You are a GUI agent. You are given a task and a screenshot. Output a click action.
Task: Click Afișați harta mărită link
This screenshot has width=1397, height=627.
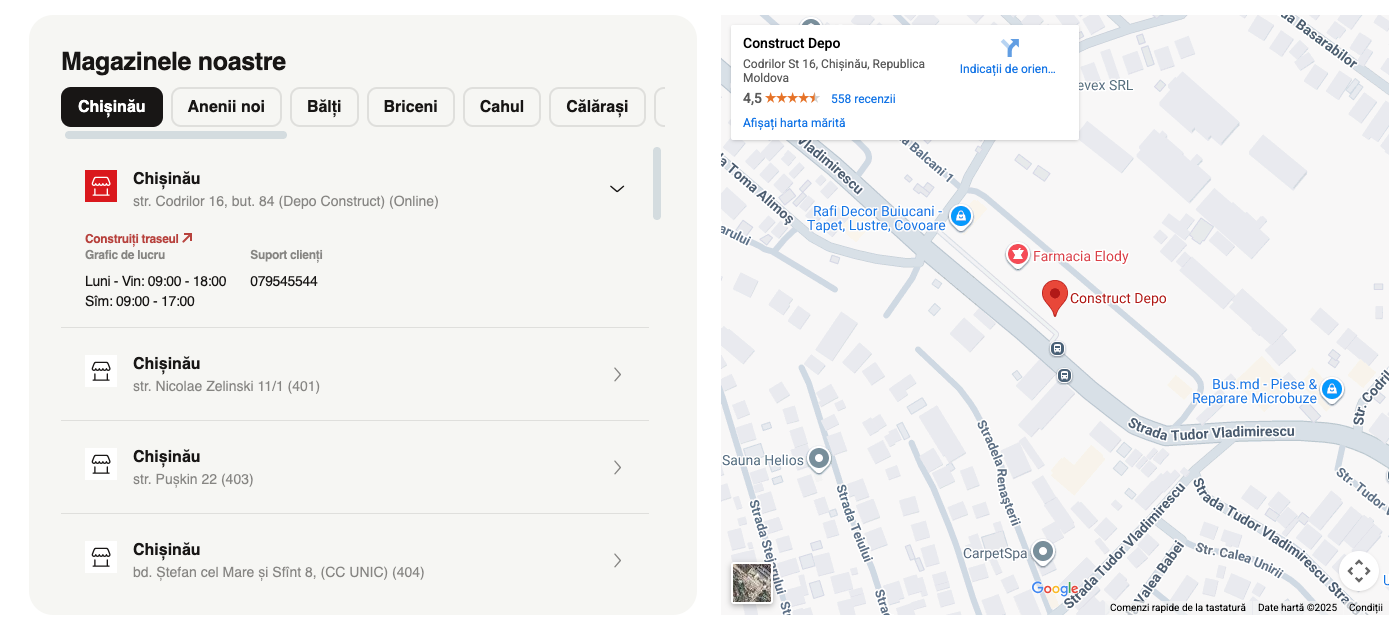click(x=794, y=123)
